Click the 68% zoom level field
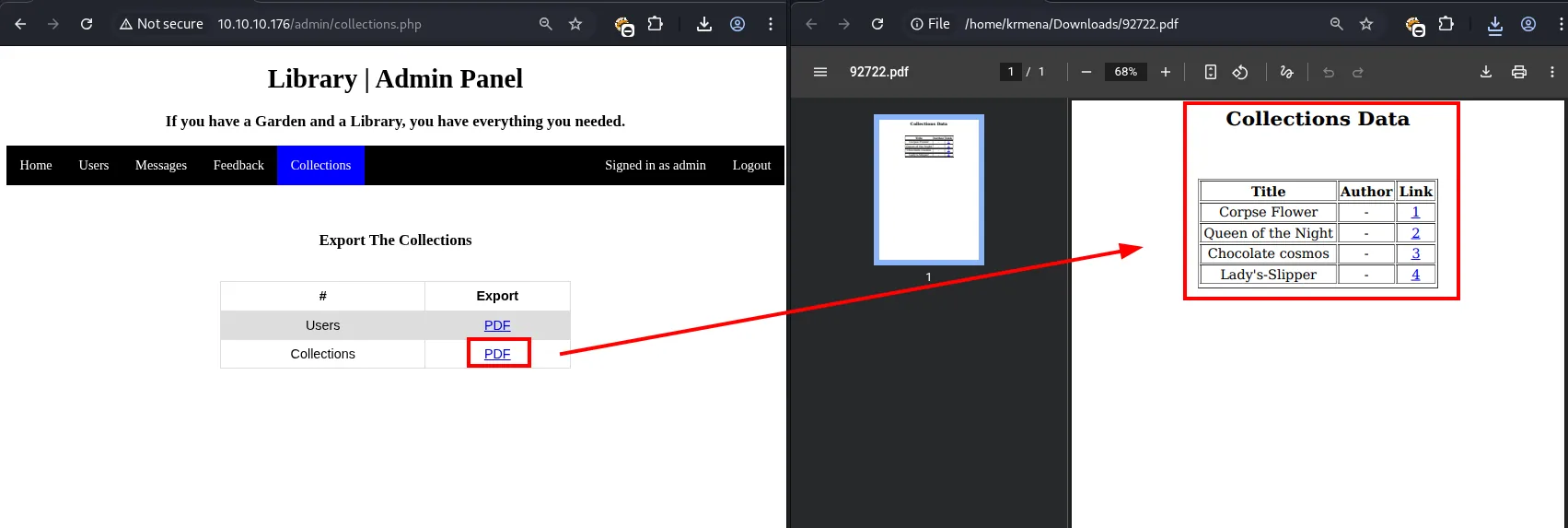The width and height of the screenshot is (1568, 528). pos(1126,72)
